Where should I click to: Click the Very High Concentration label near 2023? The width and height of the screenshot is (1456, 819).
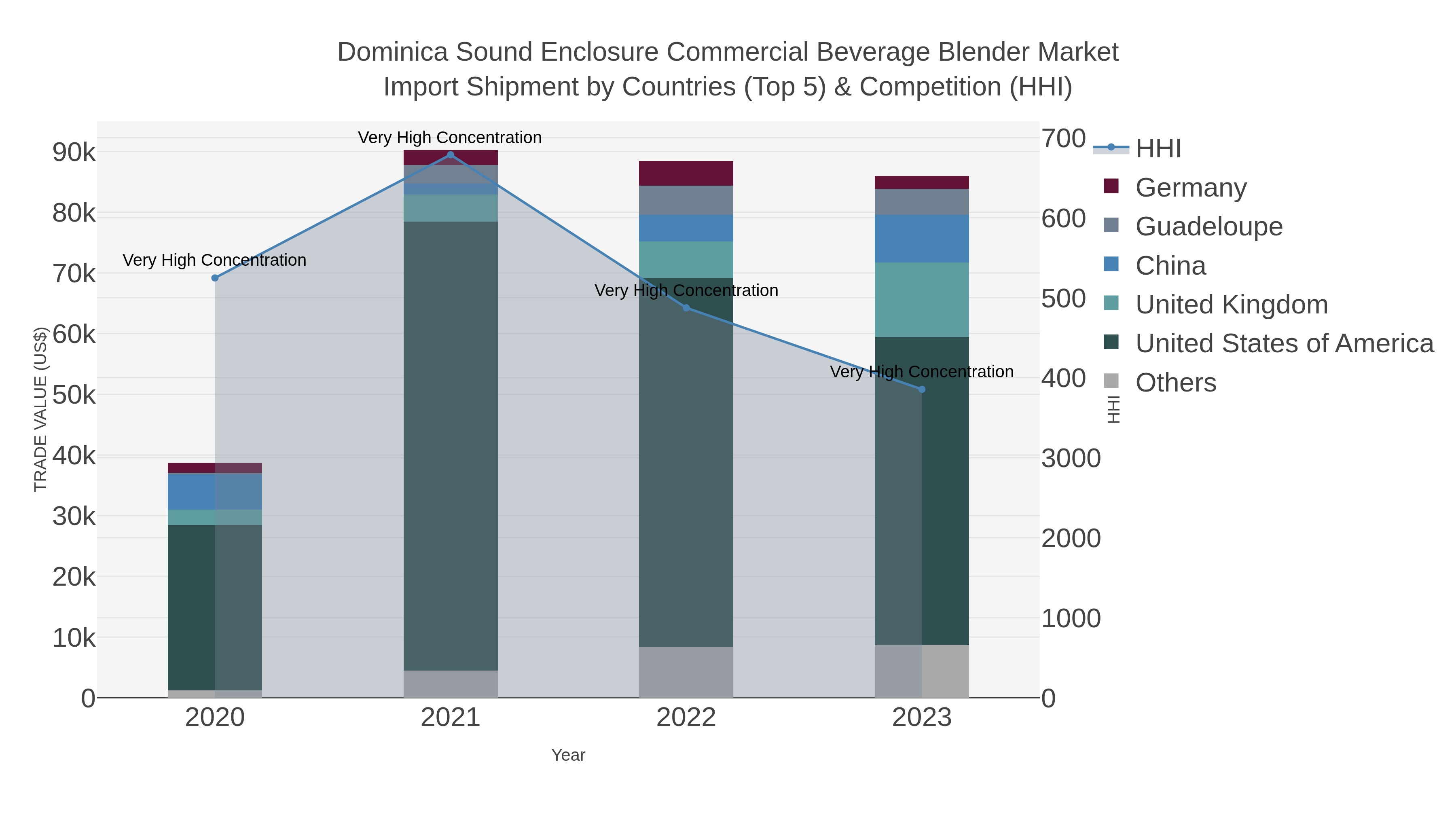(x=922, y=372)
